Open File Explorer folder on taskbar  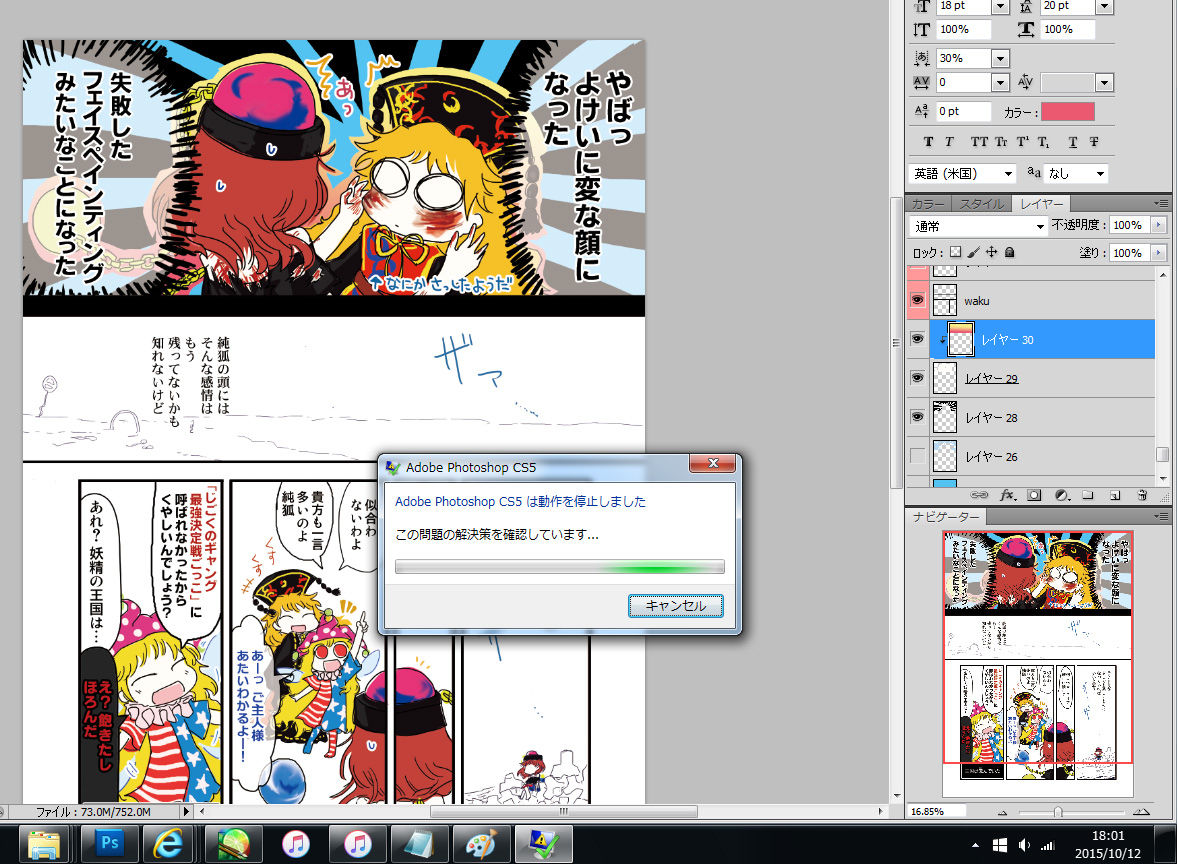pos(44,844)
